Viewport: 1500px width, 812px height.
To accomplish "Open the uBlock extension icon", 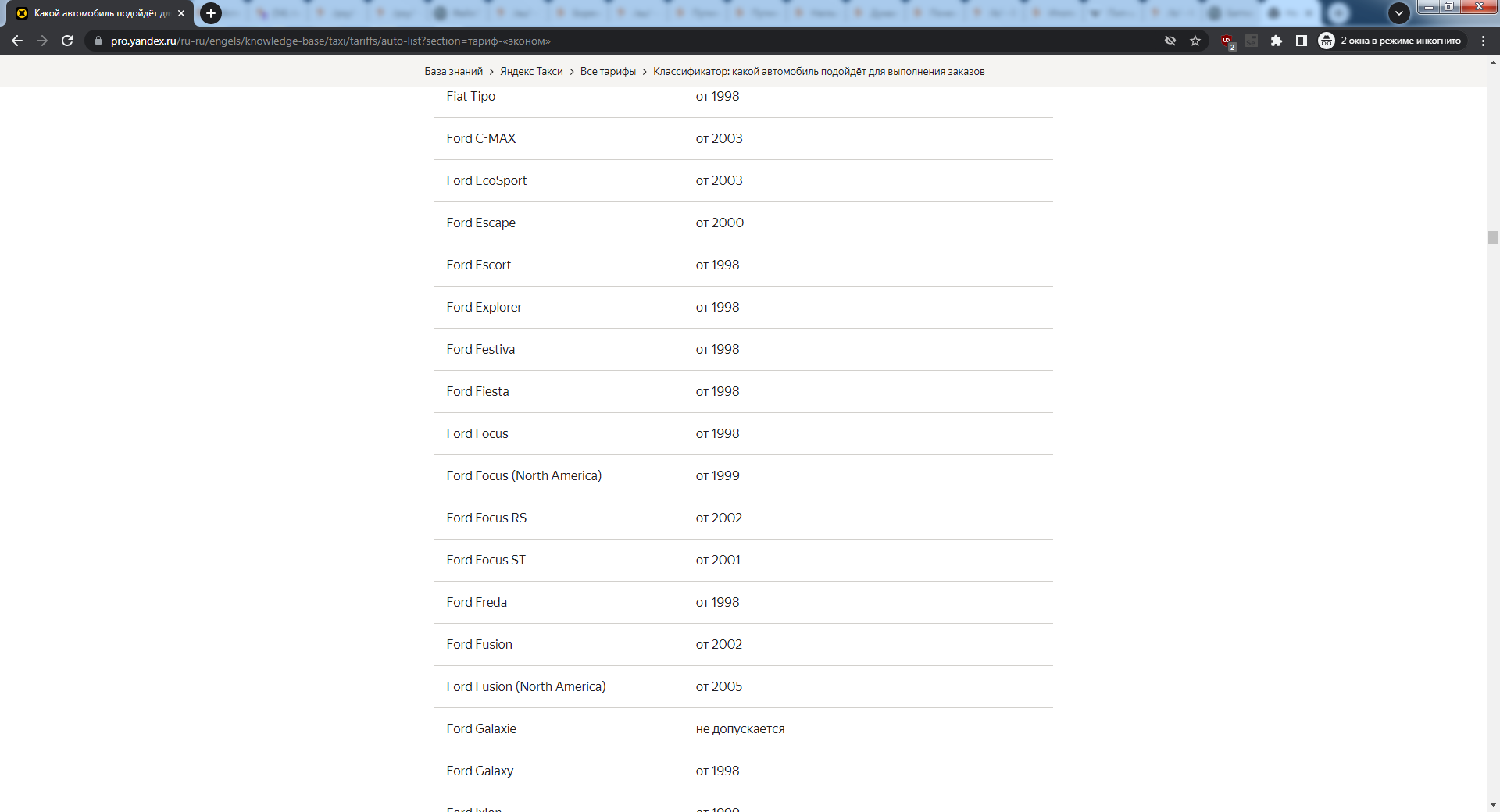I will 1227,41.
